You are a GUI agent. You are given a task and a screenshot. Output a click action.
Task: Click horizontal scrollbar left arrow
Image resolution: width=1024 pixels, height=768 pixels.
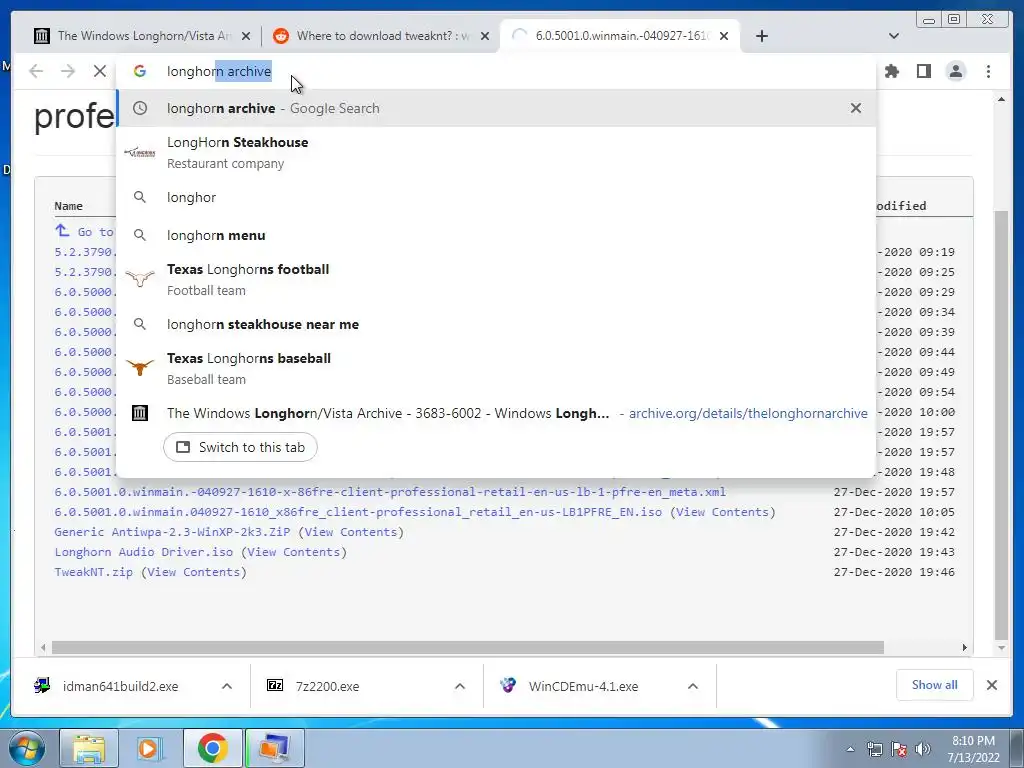tap(43, 647)
